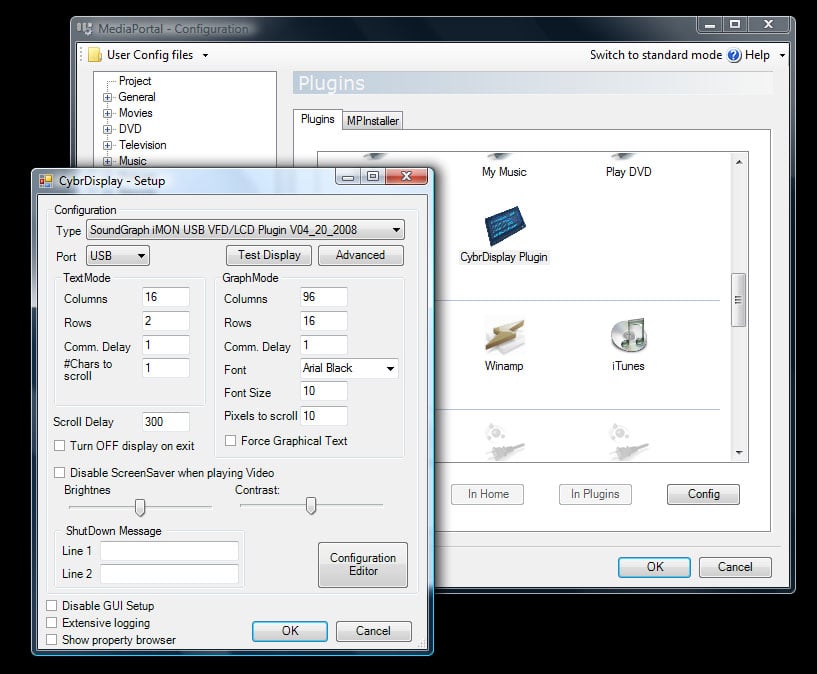Click the iTunes plugin icon

(x=628, y=337)
